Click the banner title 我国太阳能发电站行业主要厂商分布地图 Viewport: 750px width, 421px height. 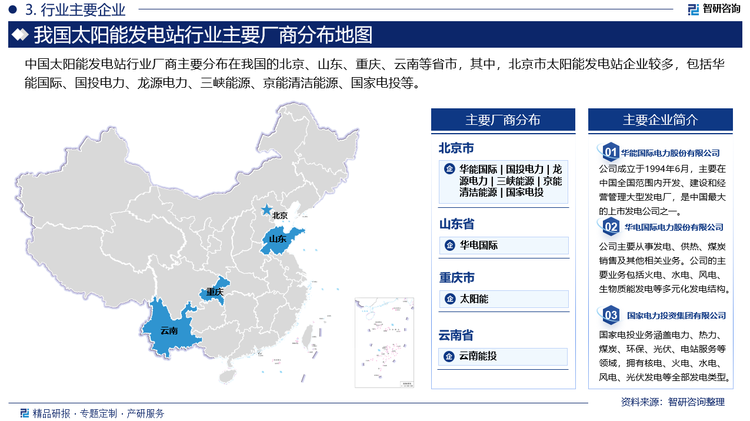pyautogui.click(x=203, y=34)
